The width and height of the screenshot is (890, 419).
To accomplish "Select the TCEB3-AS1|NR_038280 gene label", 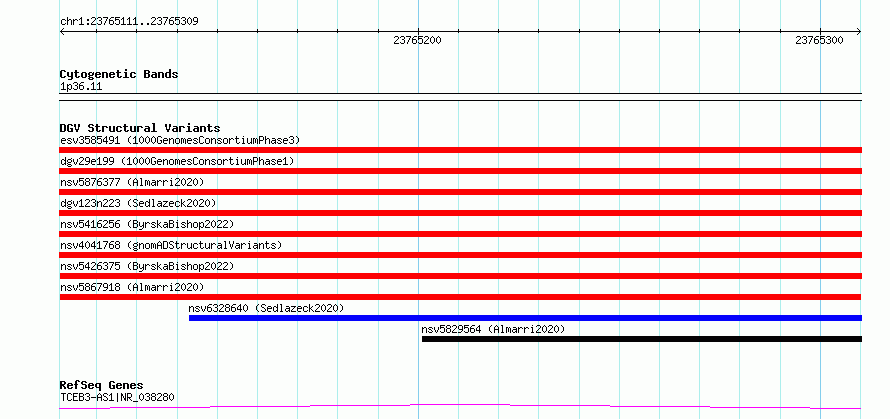I will [x=117, y=397].
